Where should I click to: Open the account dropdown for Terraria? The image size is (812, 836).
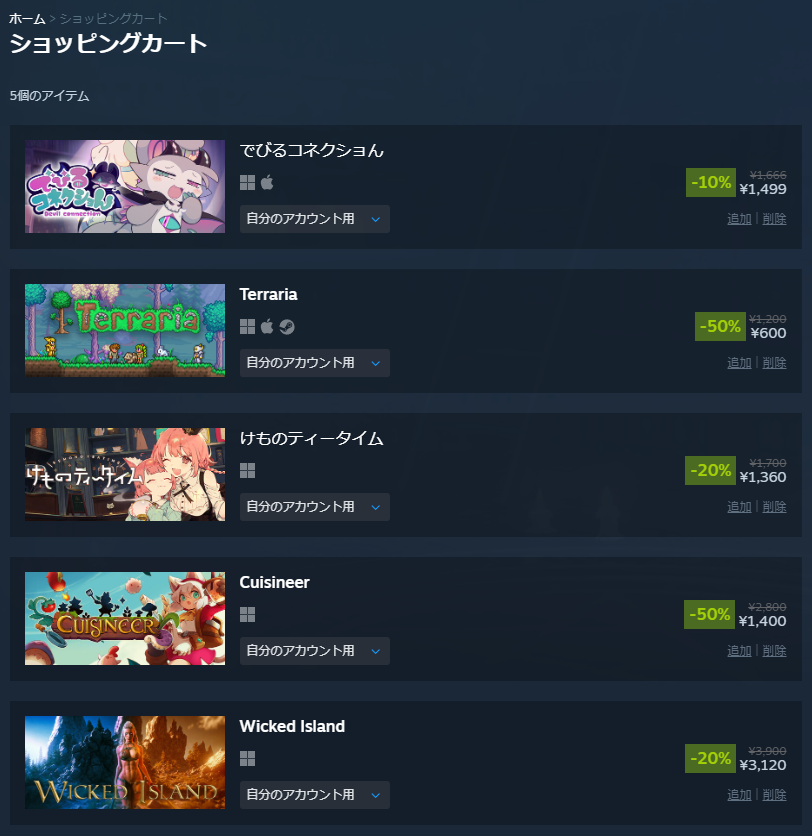coord(315,363)
